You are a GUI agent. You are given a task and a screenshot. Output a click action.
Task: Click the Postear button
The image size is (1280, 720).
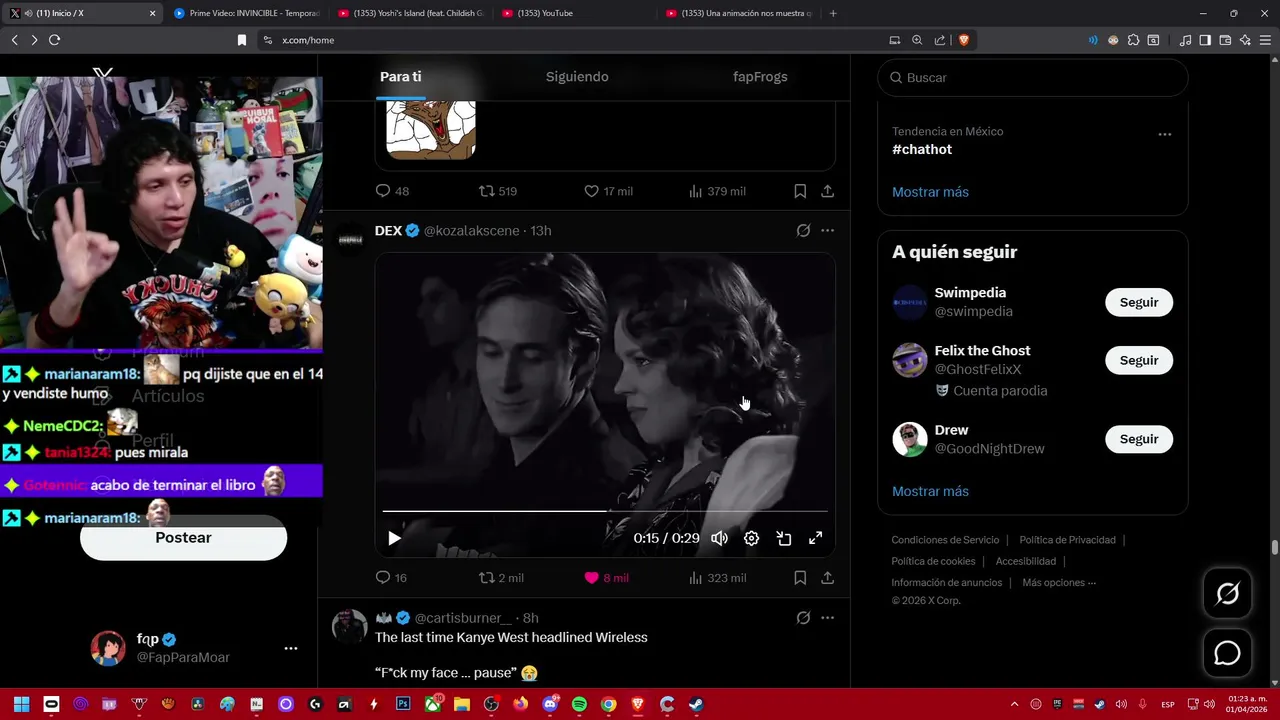point(183,538)
